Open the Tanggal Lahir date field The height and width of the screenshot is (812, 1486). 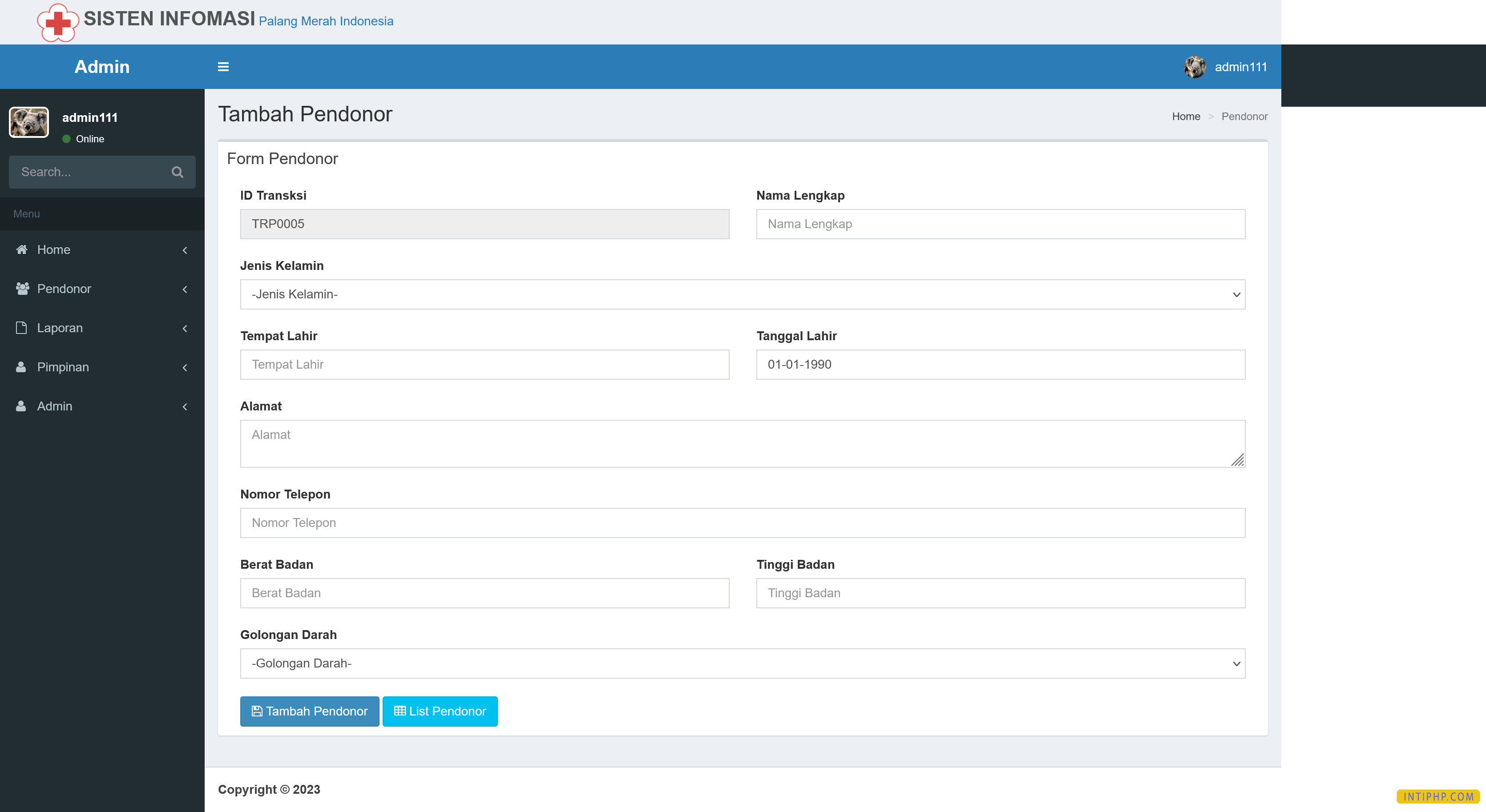pos(1000,365)
